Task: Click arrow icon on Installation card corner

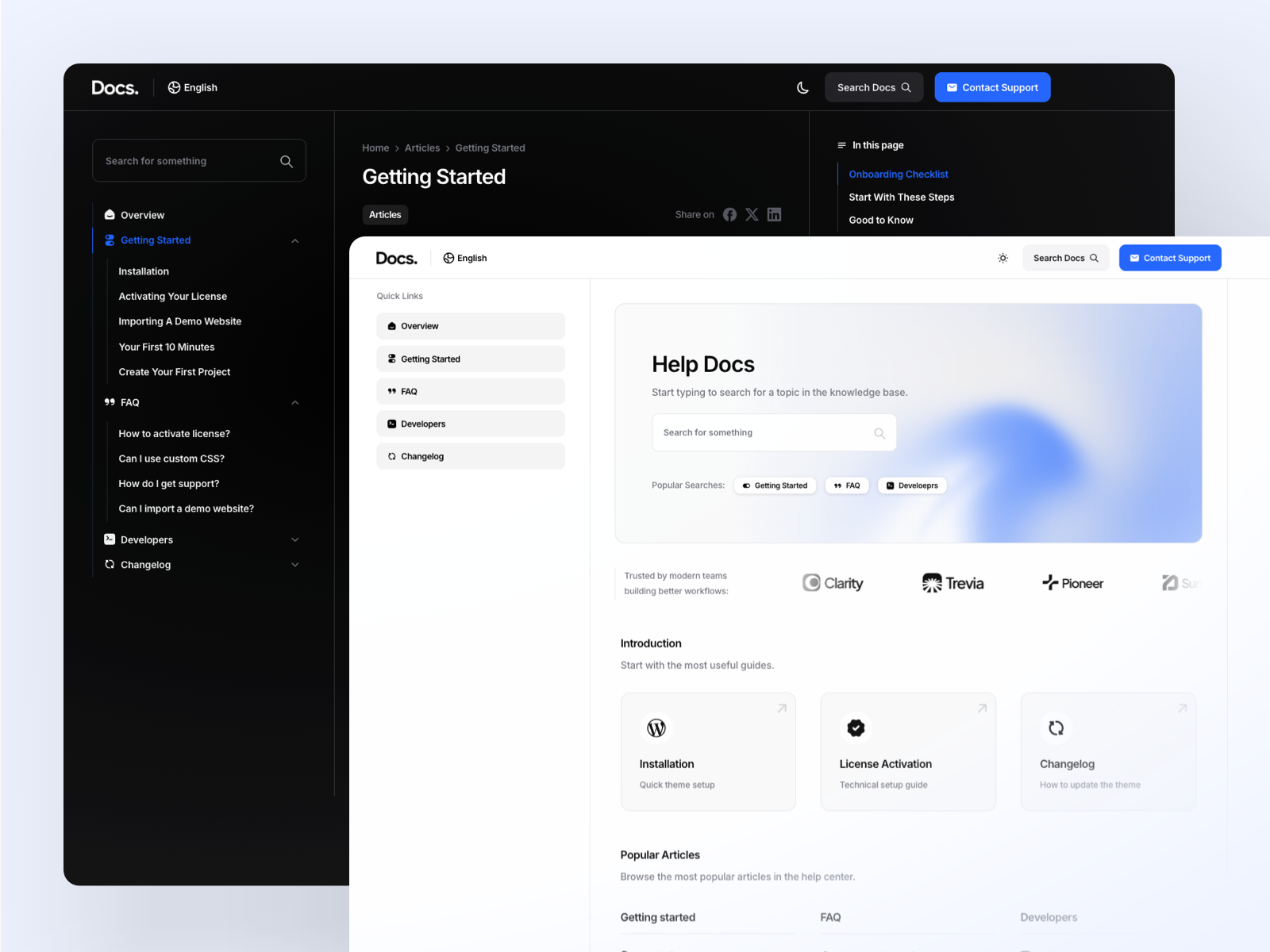Action: [x=782, y=708]
